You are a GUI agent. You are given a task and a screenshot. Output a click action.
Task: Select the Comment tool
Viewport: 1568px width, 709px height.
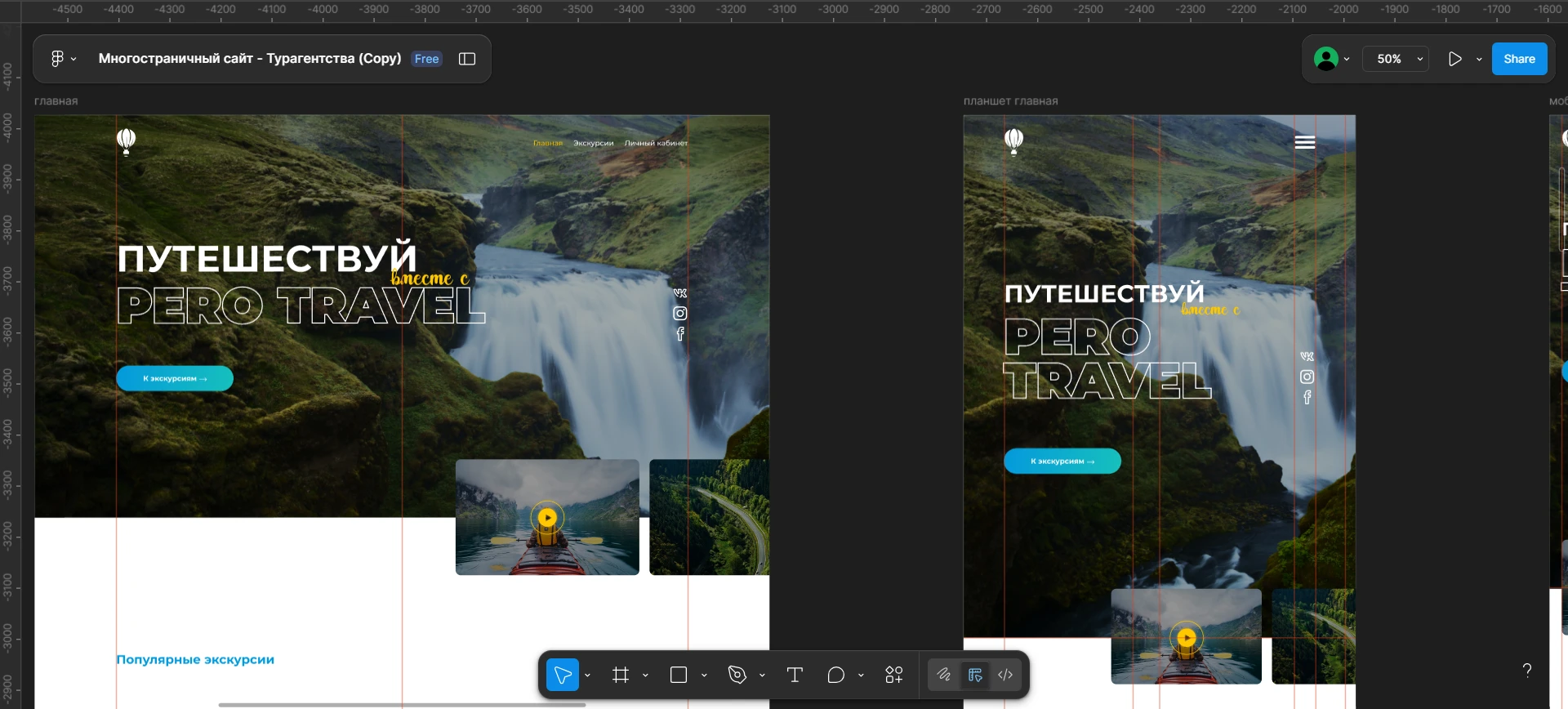[x=835, y=675]
